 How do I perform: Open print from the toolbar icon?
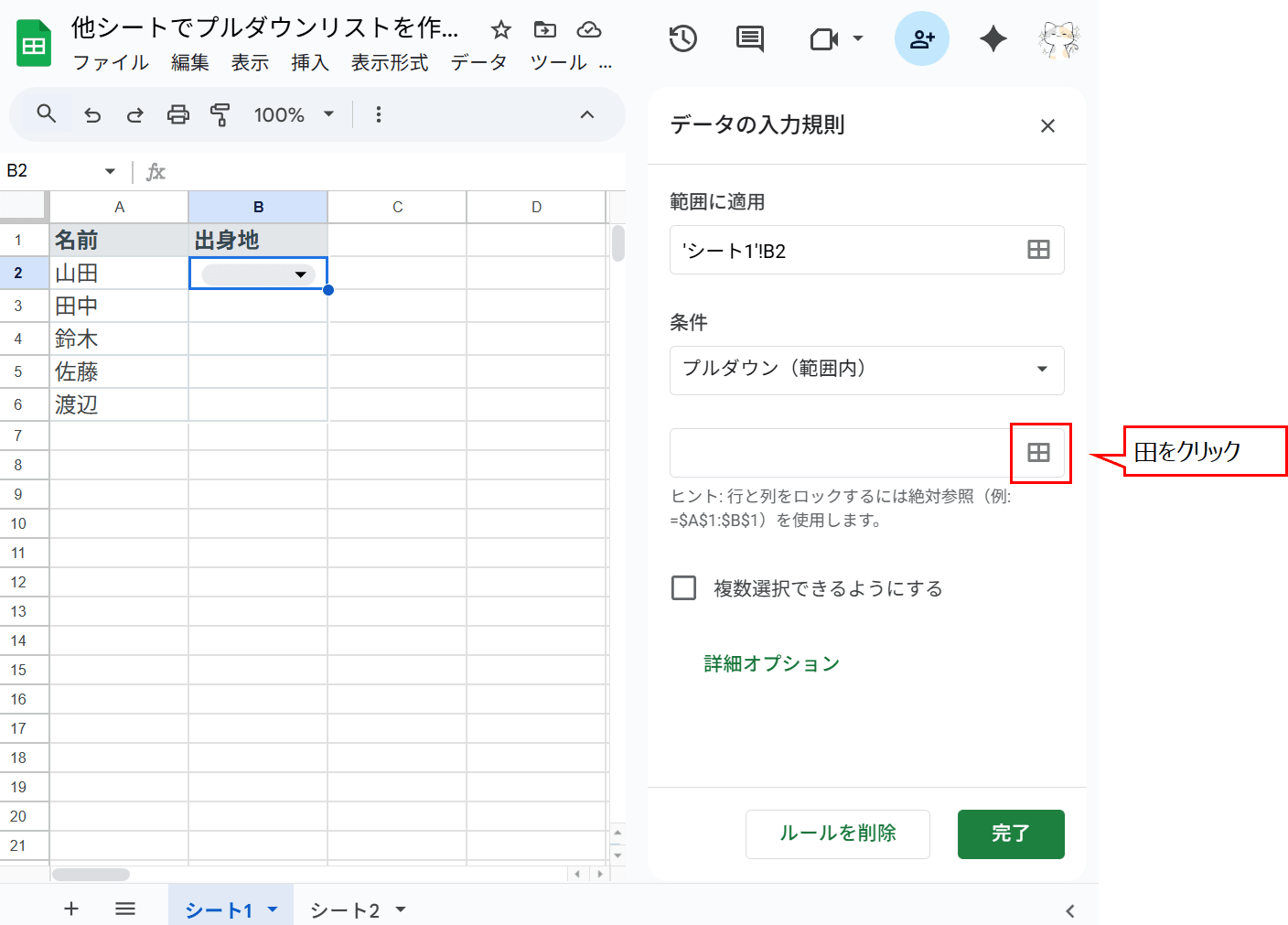[x=177, y=114]
